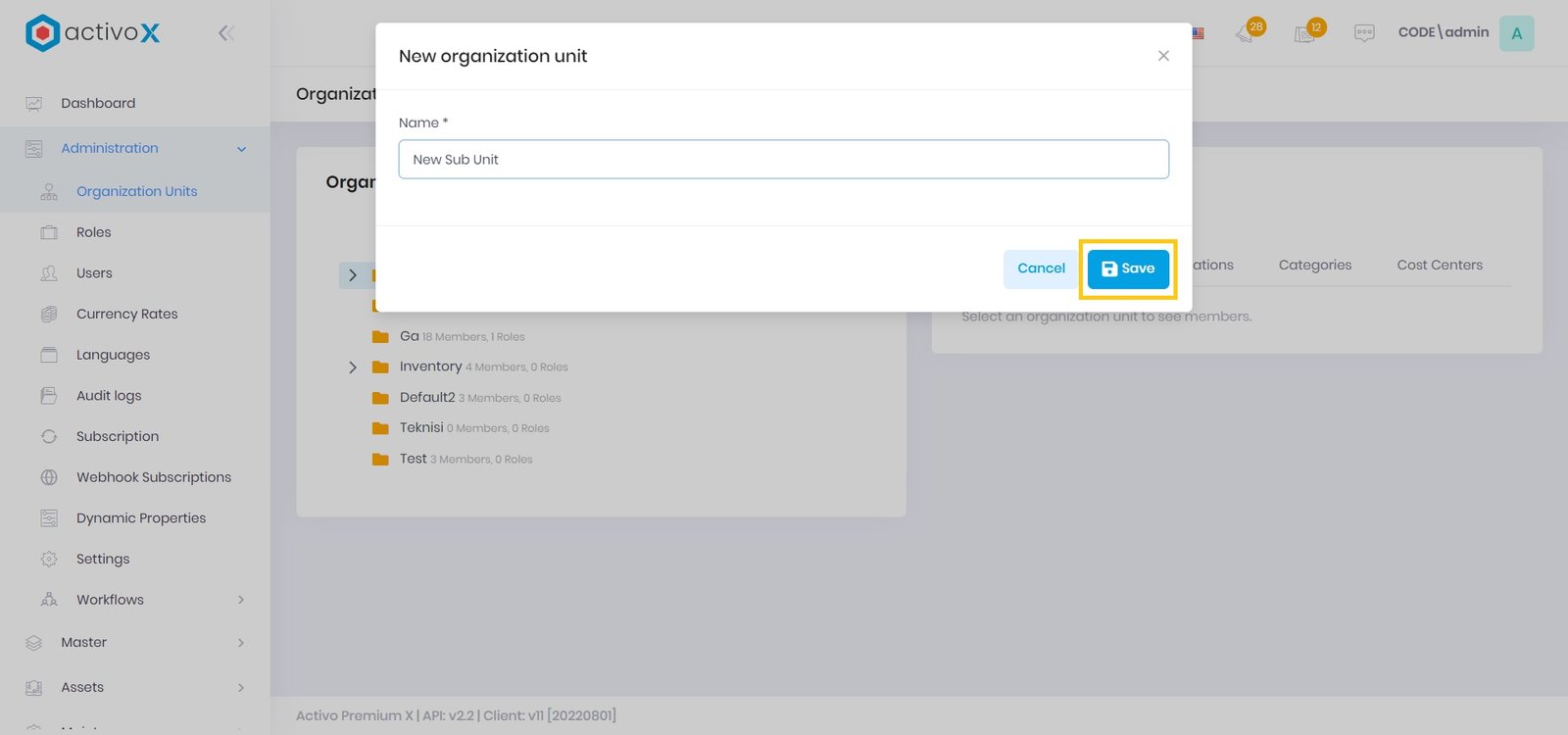
Task: Expand the Assets submenu arrow
Action: 241,688
